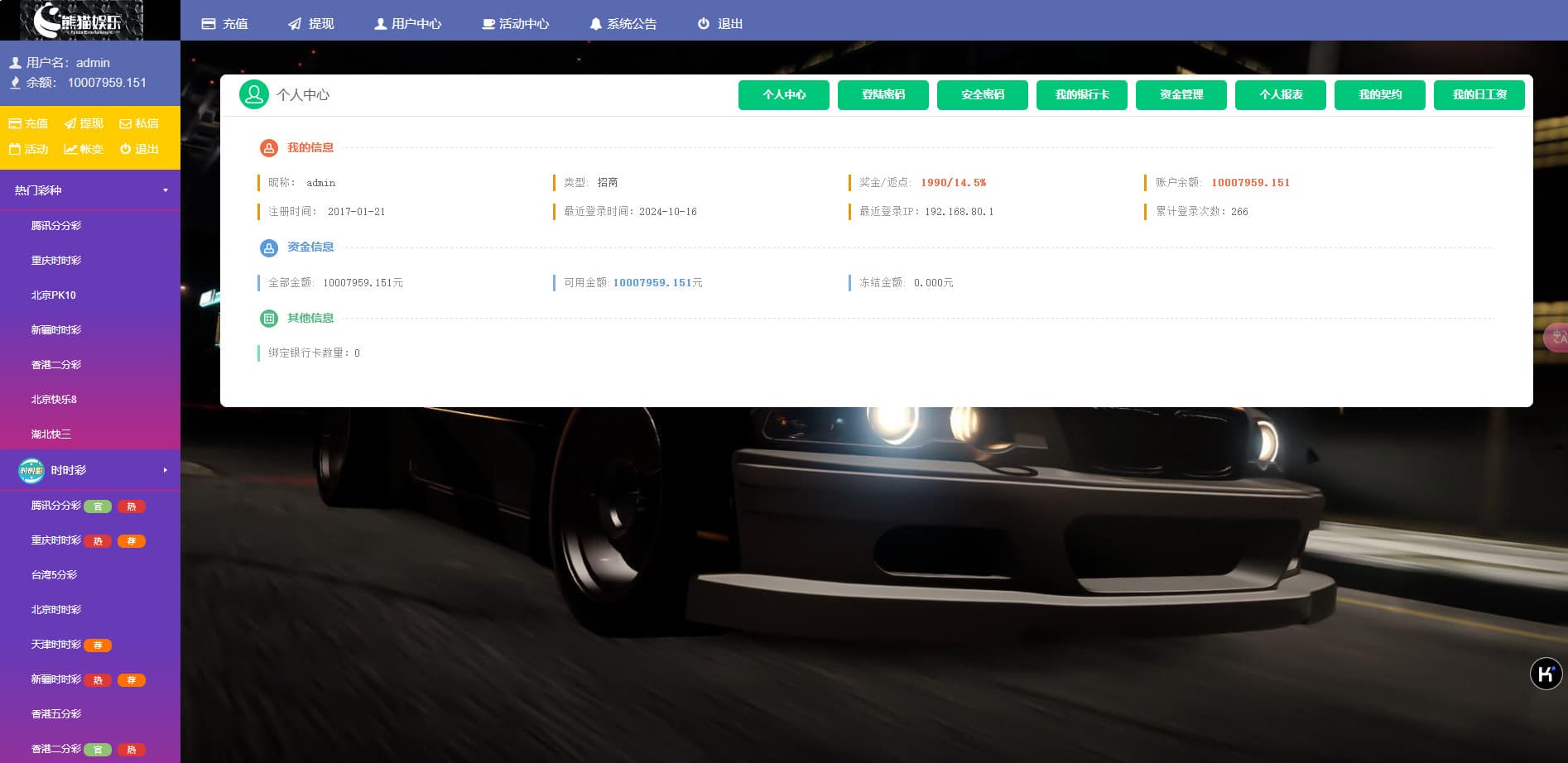Image resolution: width=1568 pixels, height=763 pixels.
Task: Click the 我的日工资 button
Action: 1479,95
